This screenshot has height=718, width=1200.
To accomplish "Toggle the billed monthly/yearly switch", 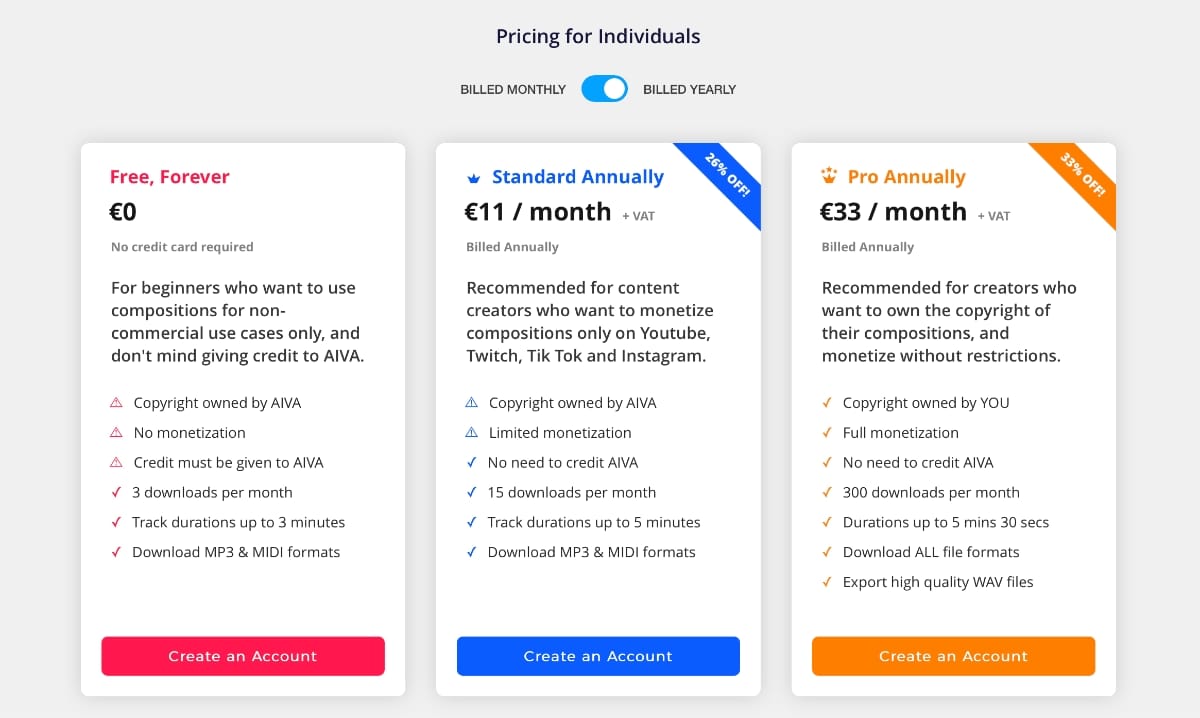I will pos(604,89).
